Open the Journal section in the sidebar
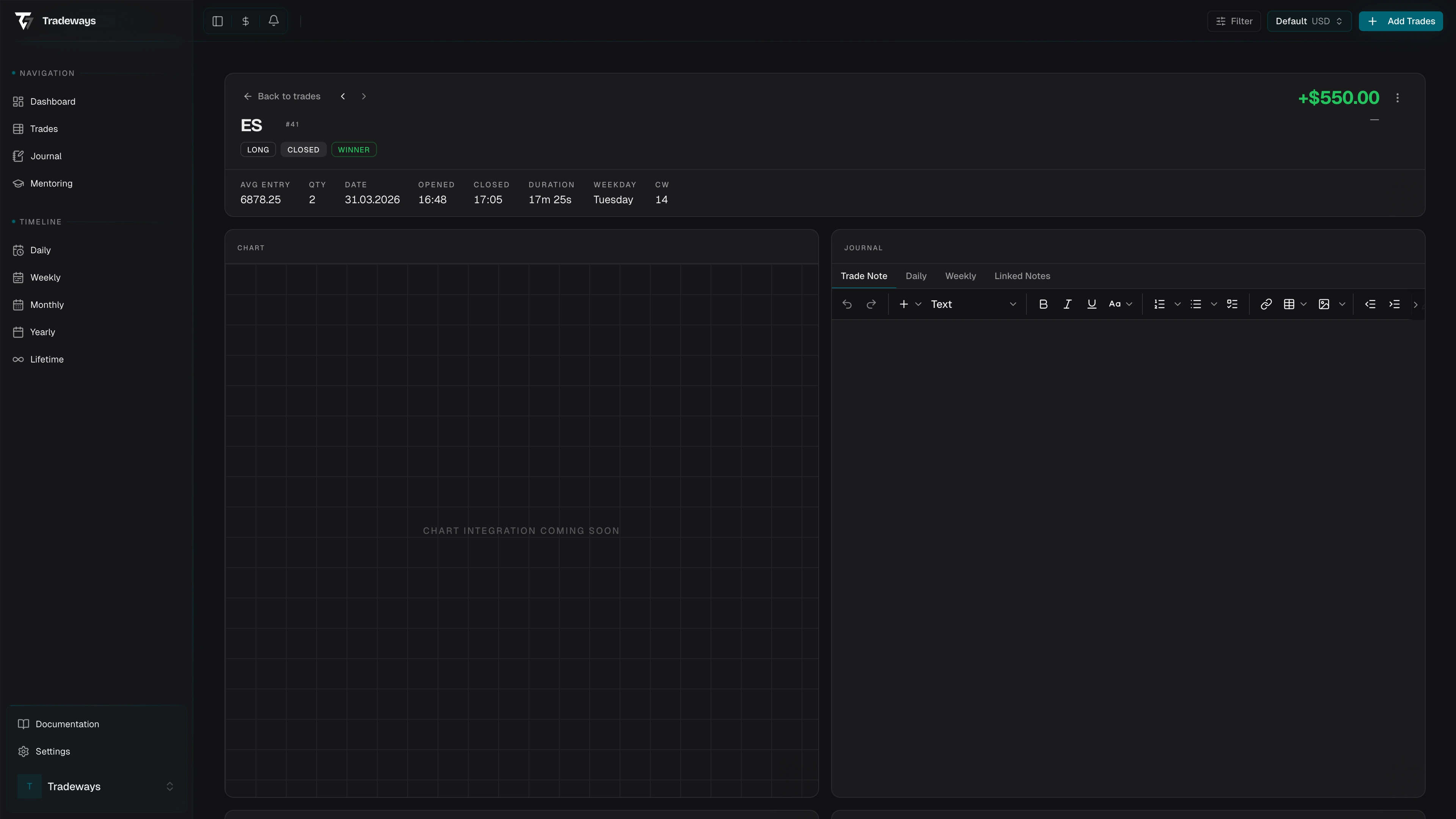Screen dimensions: 1456x819 coord(45,156)
